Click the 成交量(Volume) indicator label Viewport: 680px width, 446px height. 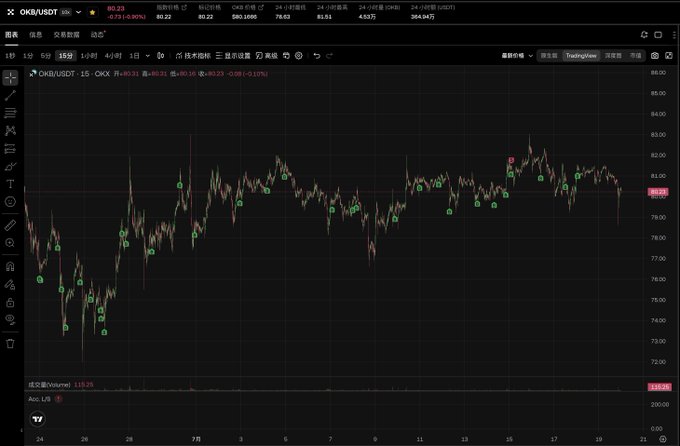click(x=49, y=385)
